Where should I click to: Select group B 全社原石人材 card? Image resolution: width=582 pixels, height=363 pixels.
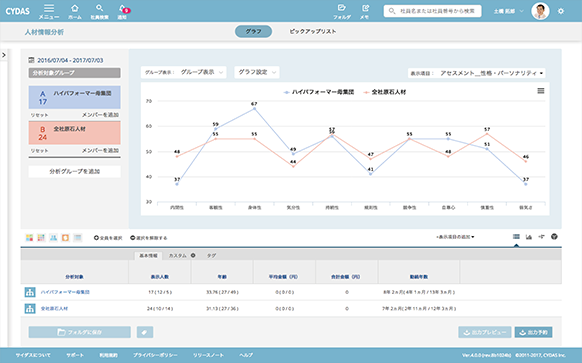click(x=75, y=133)
